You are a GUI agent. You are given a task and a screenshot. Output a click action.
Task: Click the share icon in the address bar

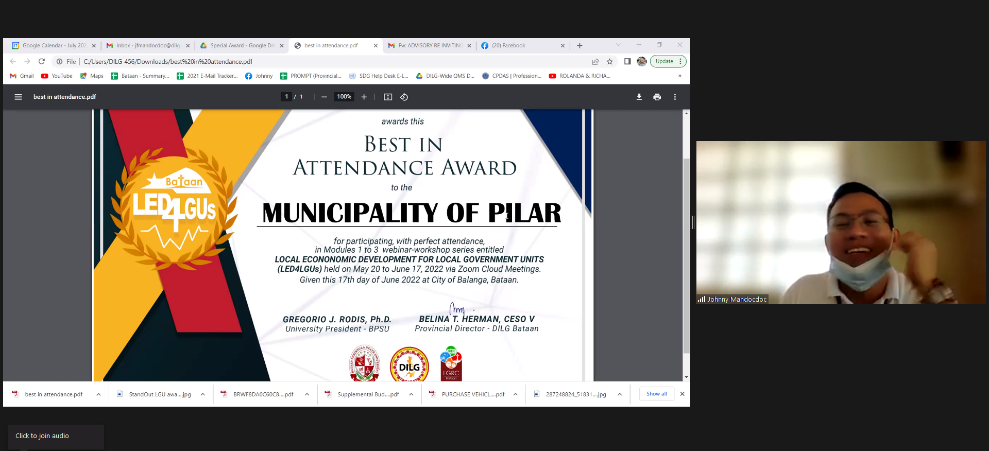tap(595, 61)
